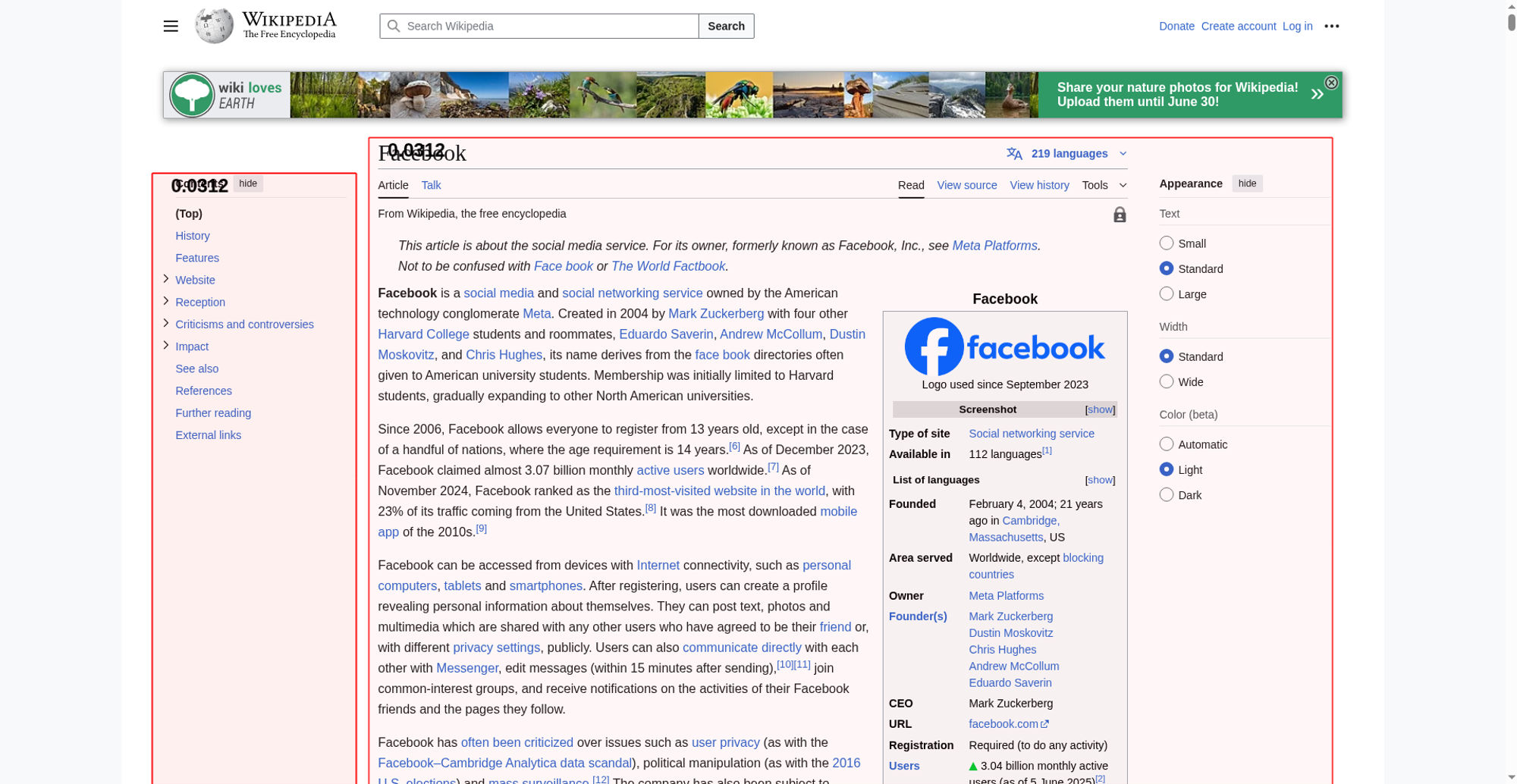This screenshot has width=1517, height=784.
Task: Select Wide width option
Action: pyautogui.click(x=1167, y=381)
